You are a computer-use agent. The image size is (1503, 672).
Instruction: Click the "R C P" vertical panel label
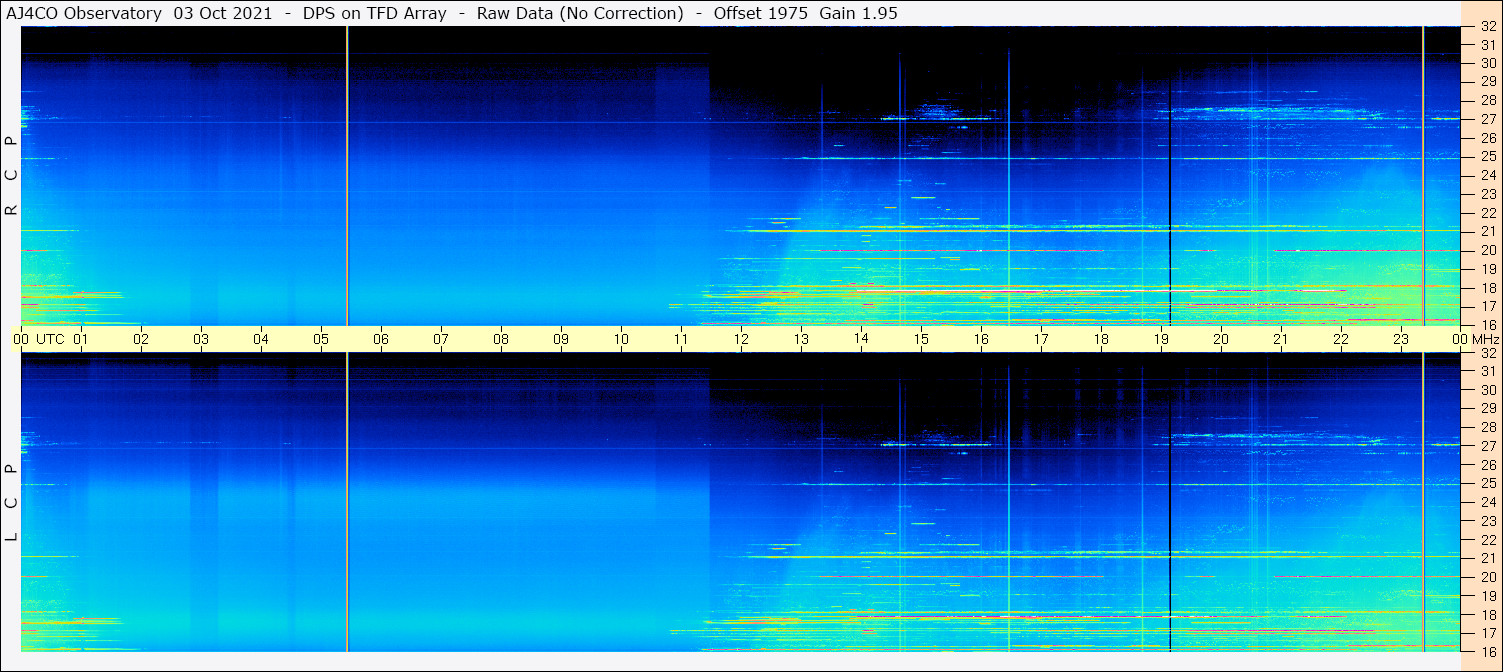12,175
